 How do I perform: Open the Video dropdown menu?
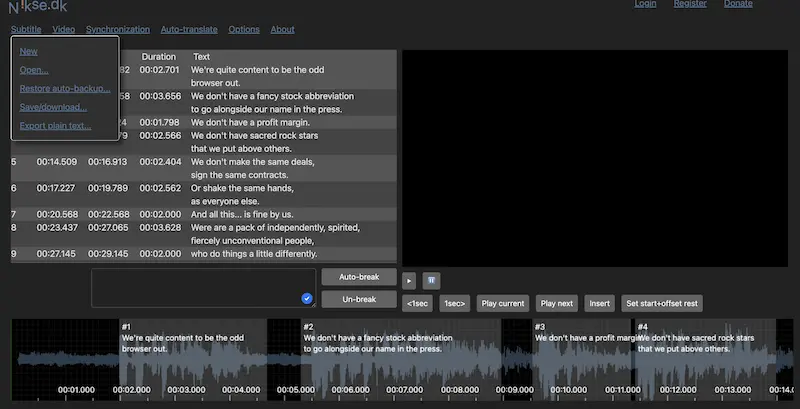(x=64, y=30)
